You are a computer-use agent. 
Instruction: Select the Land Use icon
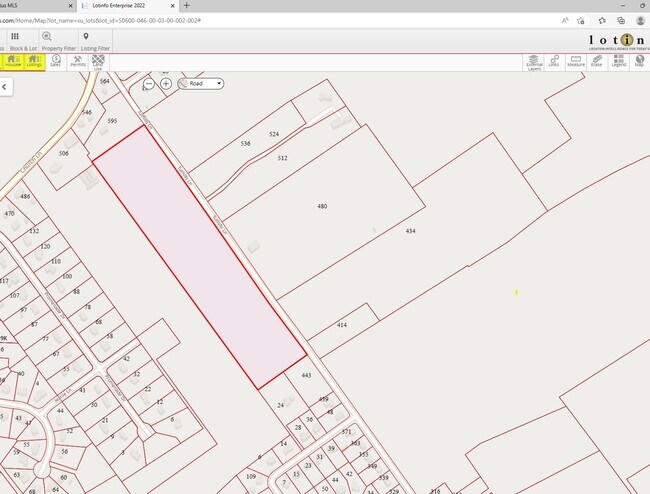tap(98, 62)
